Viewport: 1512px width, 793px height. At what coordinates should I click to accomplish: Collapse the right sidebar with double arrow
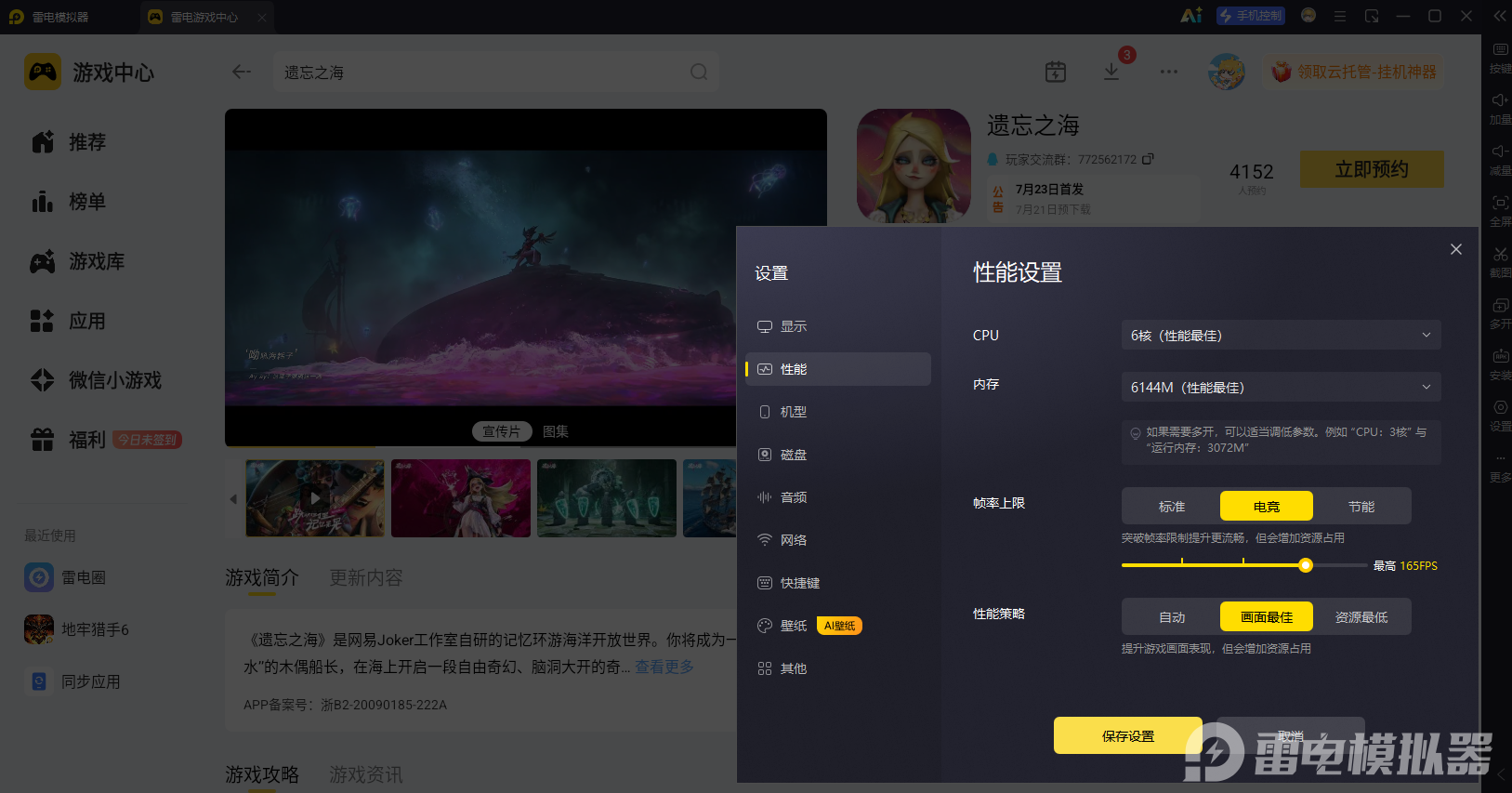pos(1500,16)
